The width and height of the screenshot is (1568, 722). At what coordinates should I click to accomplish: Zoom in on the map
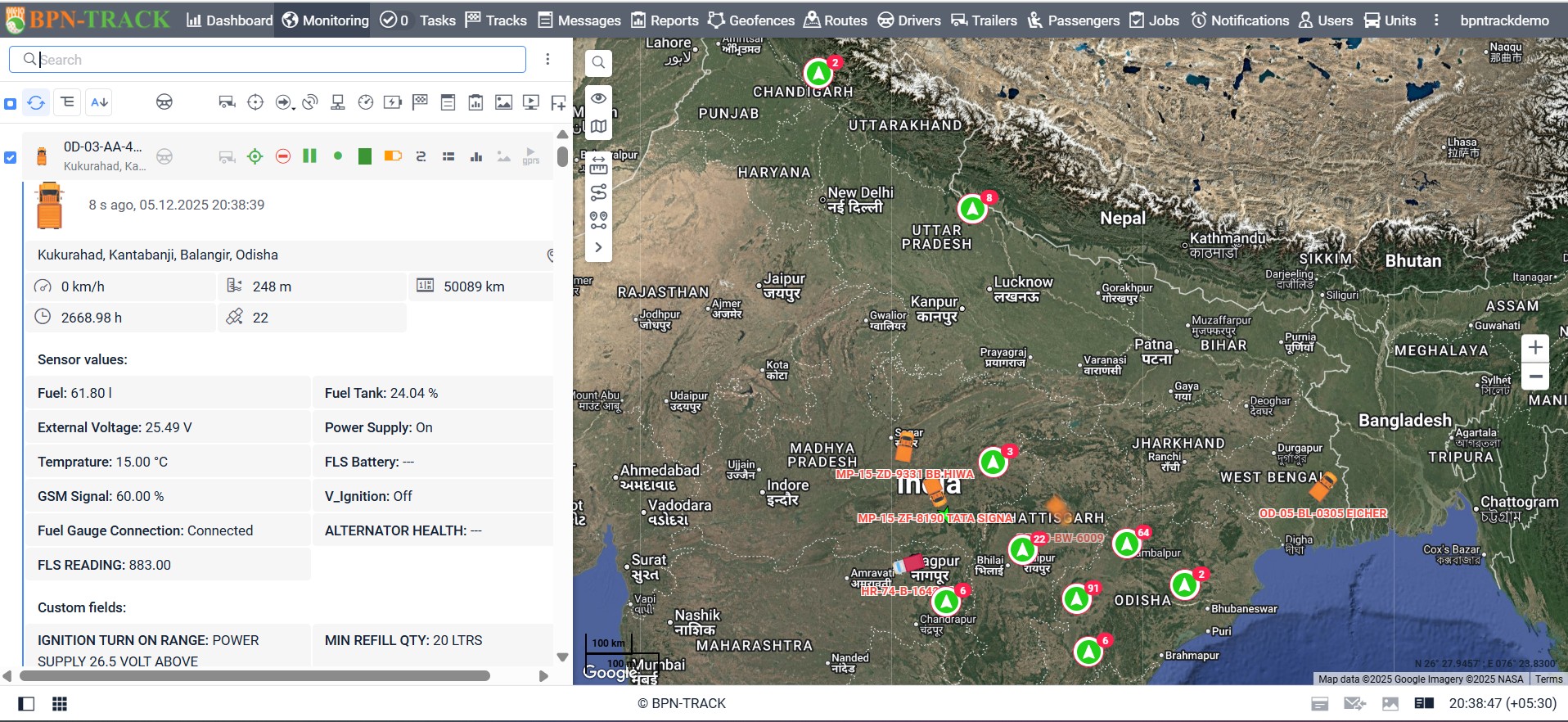pyautogui.click(x=1535, y=347)
